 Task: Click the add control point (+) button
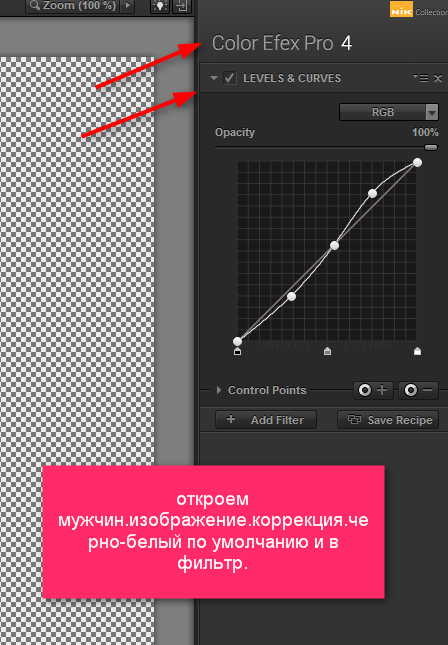[373, 390]
